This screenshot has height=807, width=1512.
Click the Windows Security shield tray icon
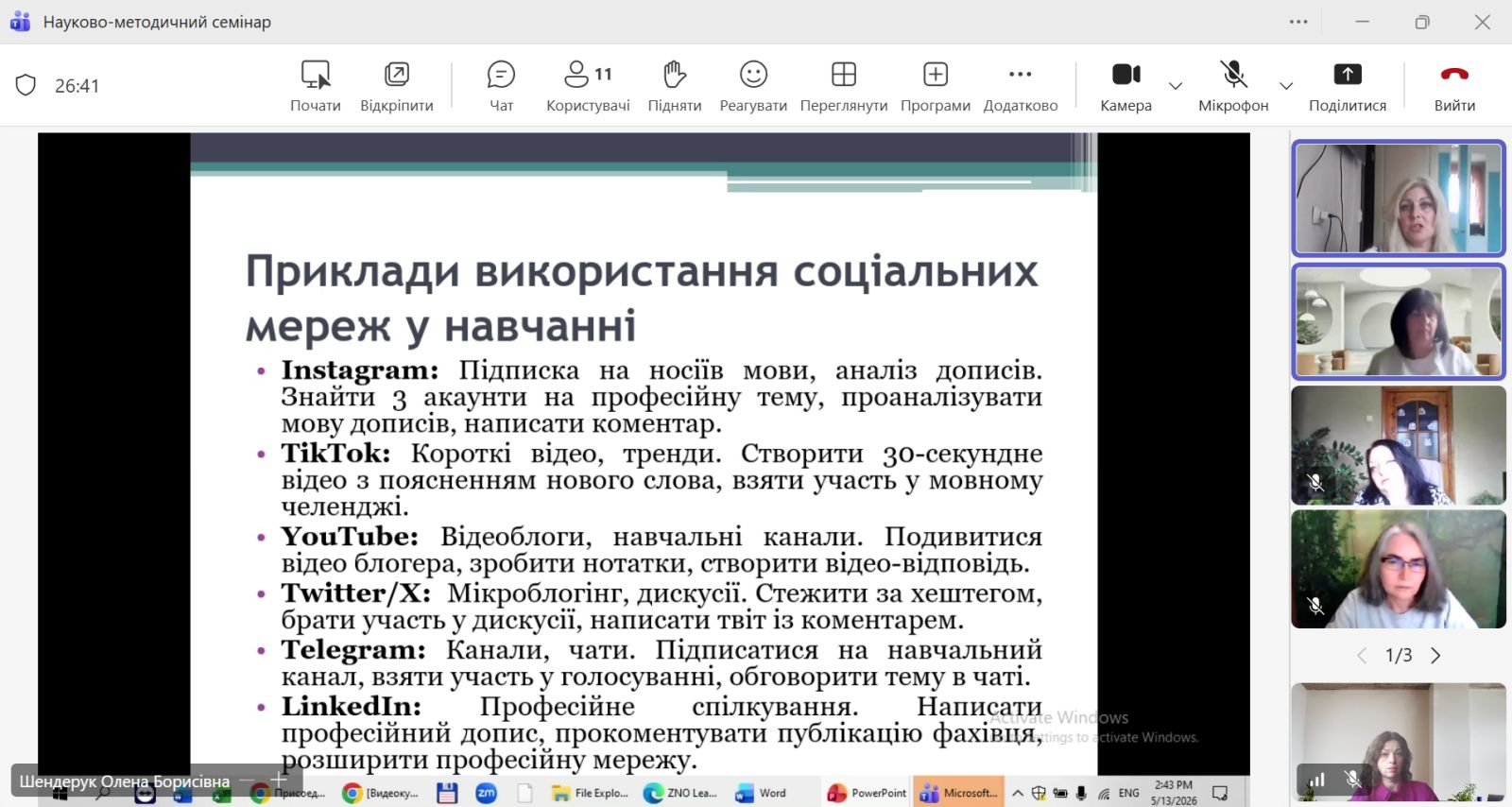1039,793
